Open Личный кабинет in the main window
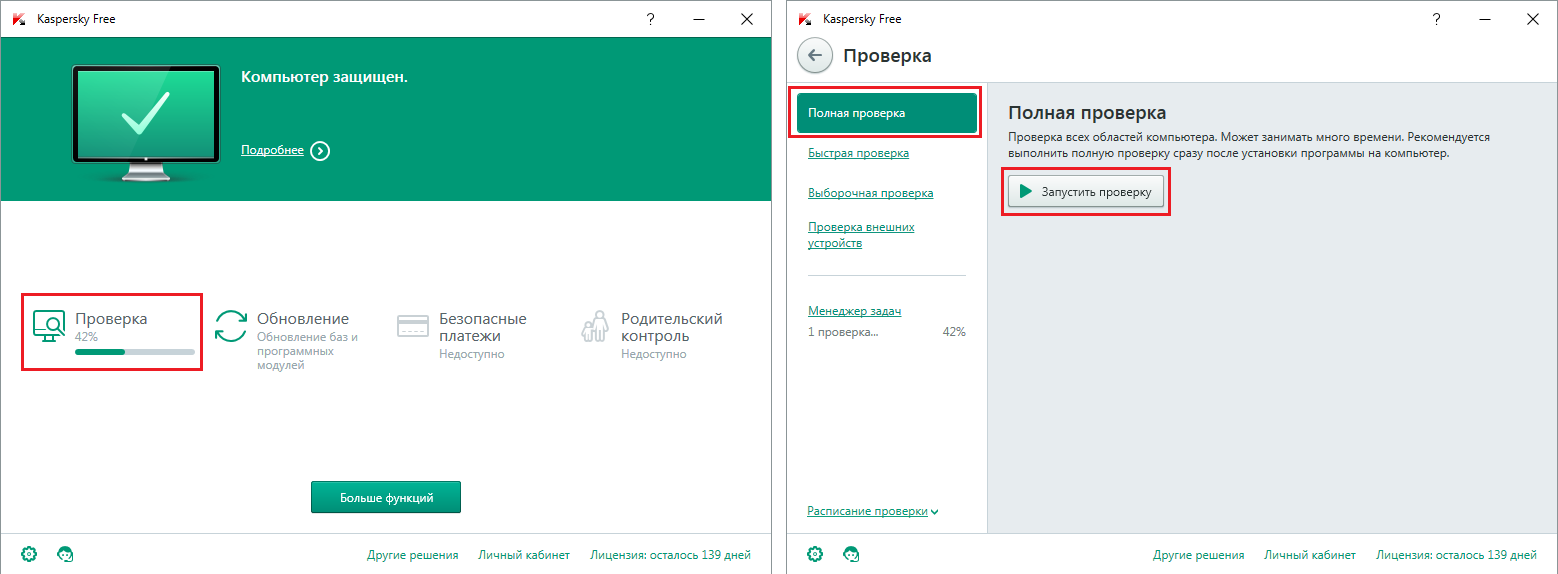Image resolution: width=1558 pixels, height=574 pixels. coord(524,555)
